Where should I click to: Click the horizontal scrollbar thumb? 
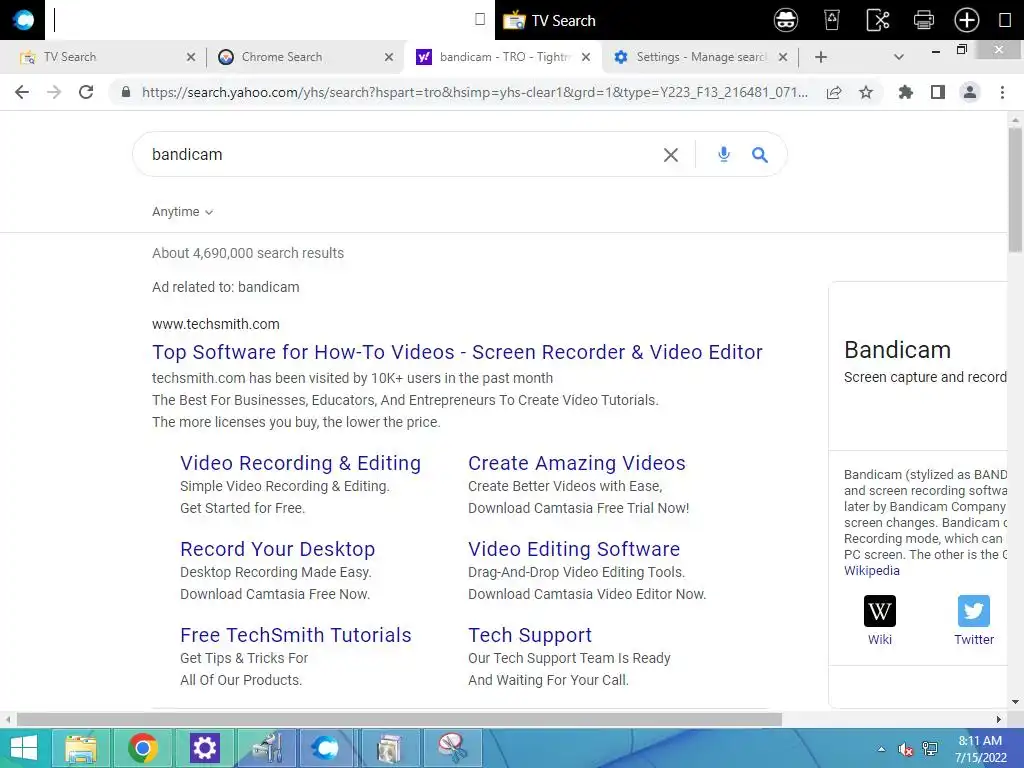400,720
